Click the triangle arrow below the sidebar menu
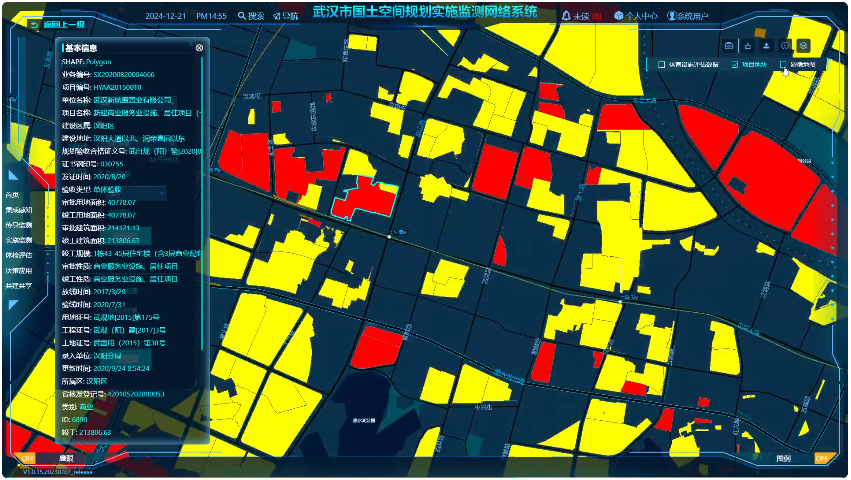 click(x=14, y=304)
